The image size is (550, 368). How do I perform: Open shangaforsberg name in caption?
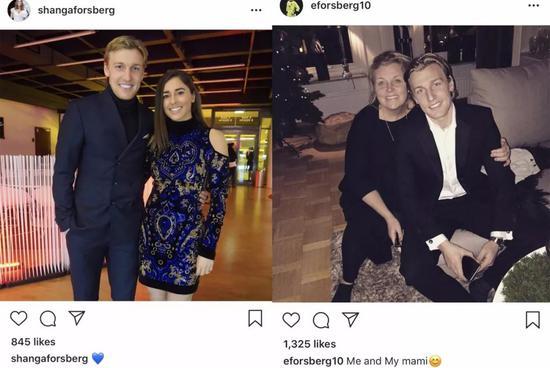click(49, 359)
